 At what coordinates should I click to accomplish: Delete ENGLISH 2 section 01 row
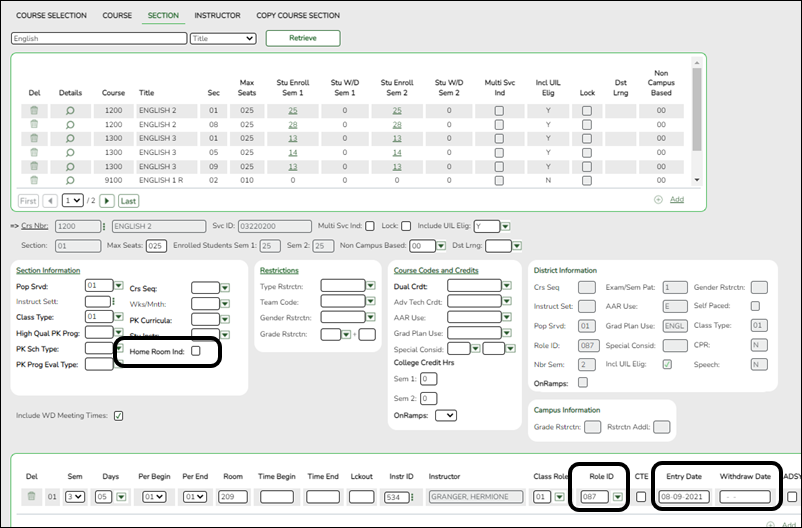click(34, 111)
